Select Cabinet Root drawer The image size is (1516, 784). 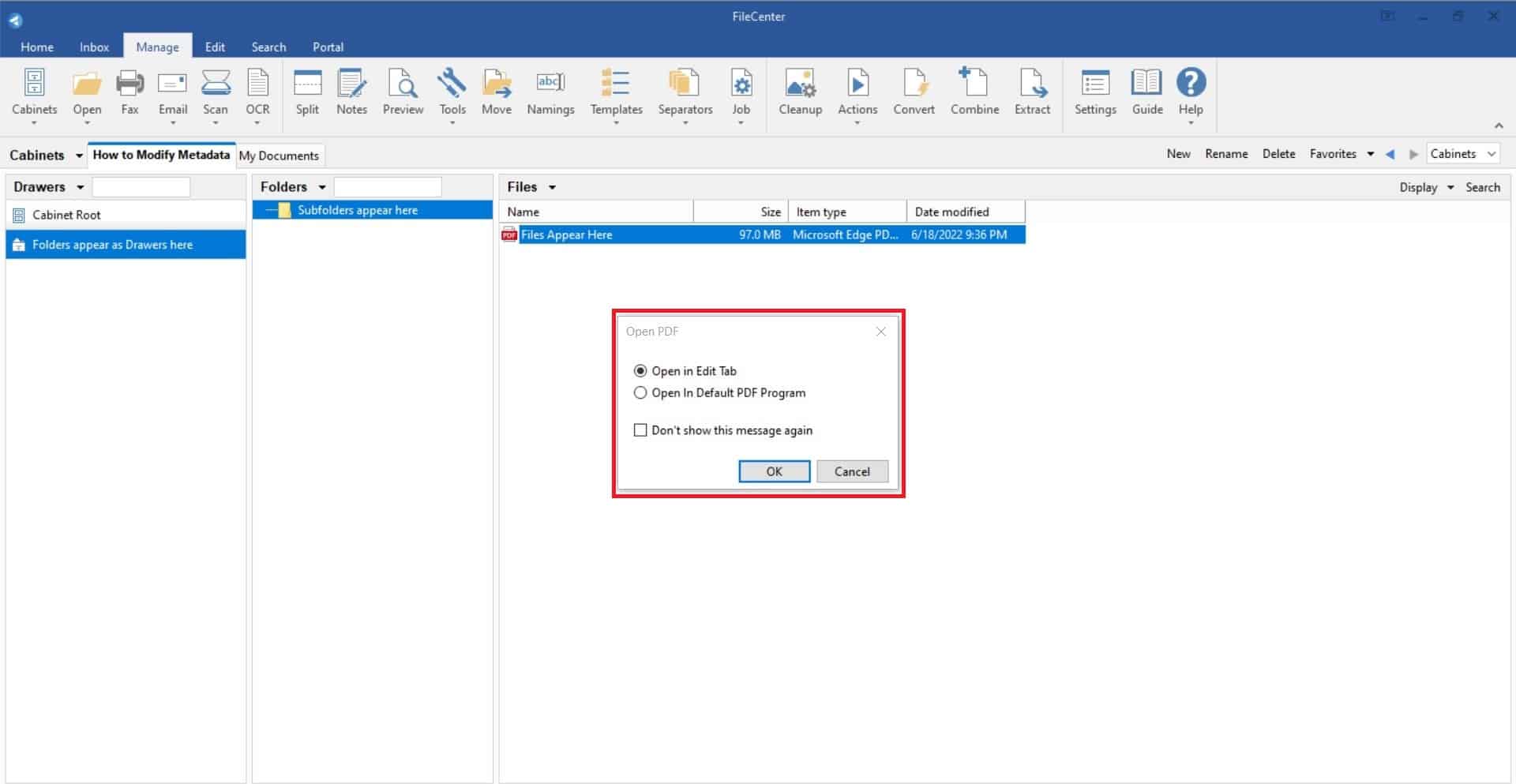click(x=126, y=215)
